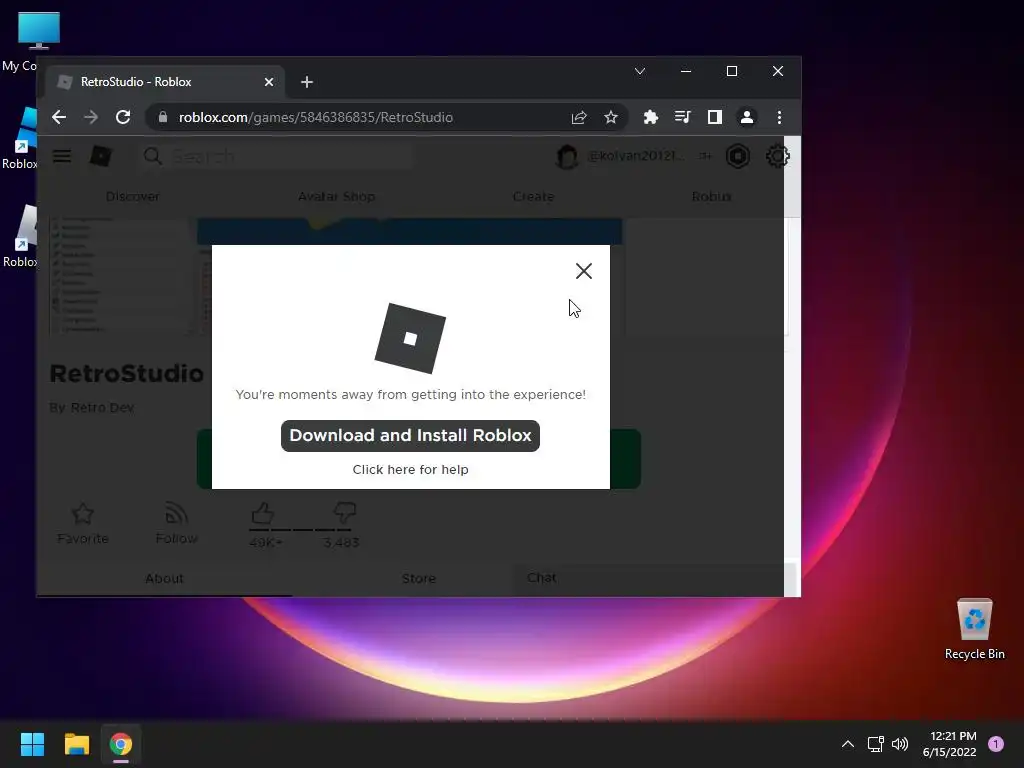Open the Discover nav item
Viewport: 1024px width, 768px height.
133,197
